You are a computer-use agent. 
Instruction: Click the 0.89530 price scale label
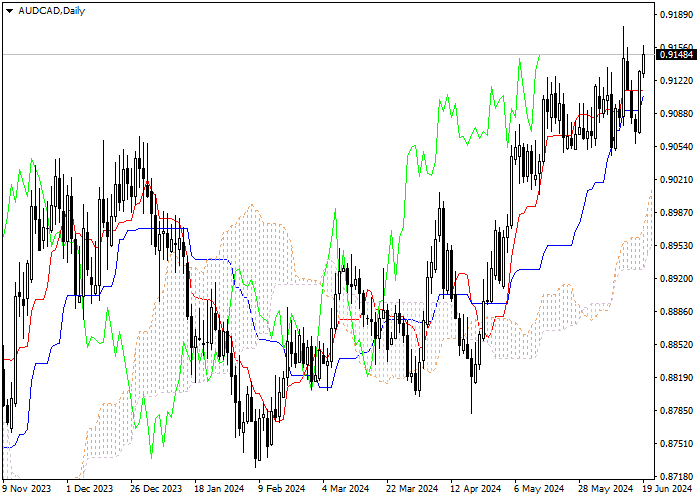(677, 246)
